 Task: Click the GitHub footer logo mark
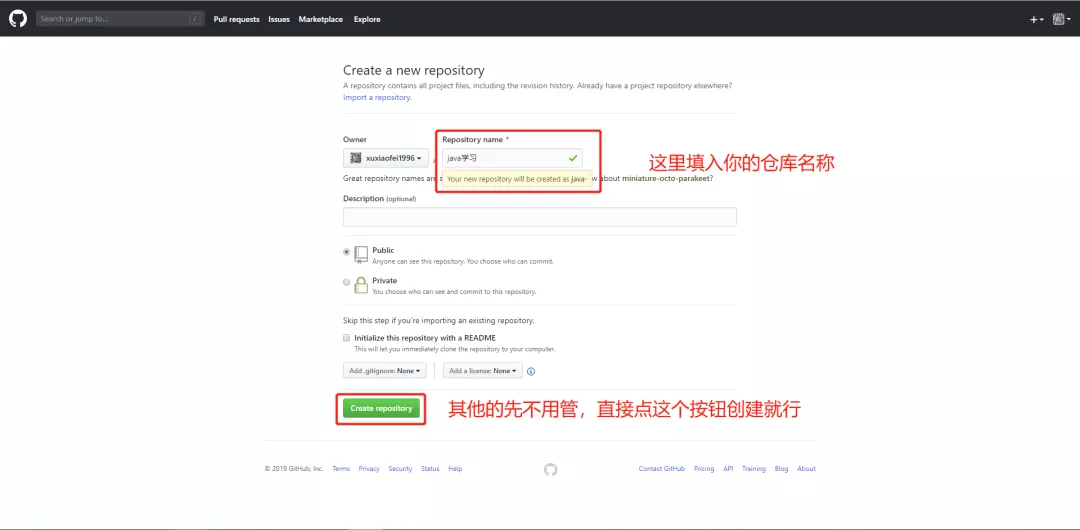tap(550, 469)
